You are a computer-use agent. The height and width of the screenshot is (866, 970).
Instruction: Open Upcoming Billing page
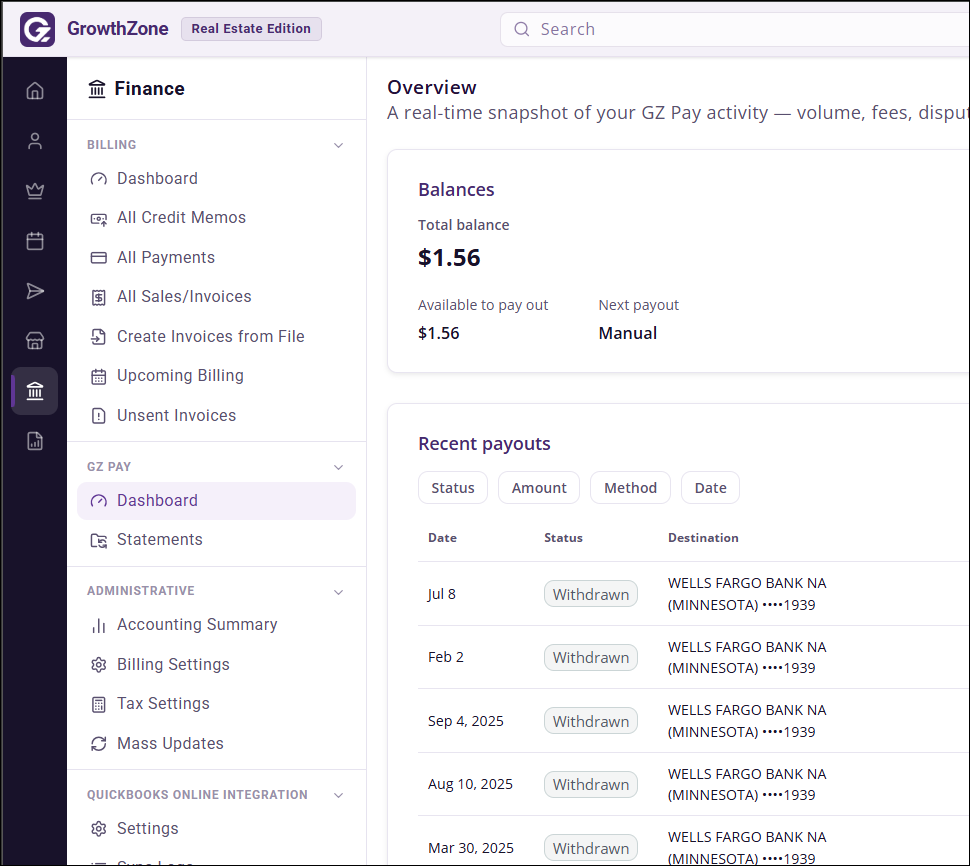[x=217, y=376]
